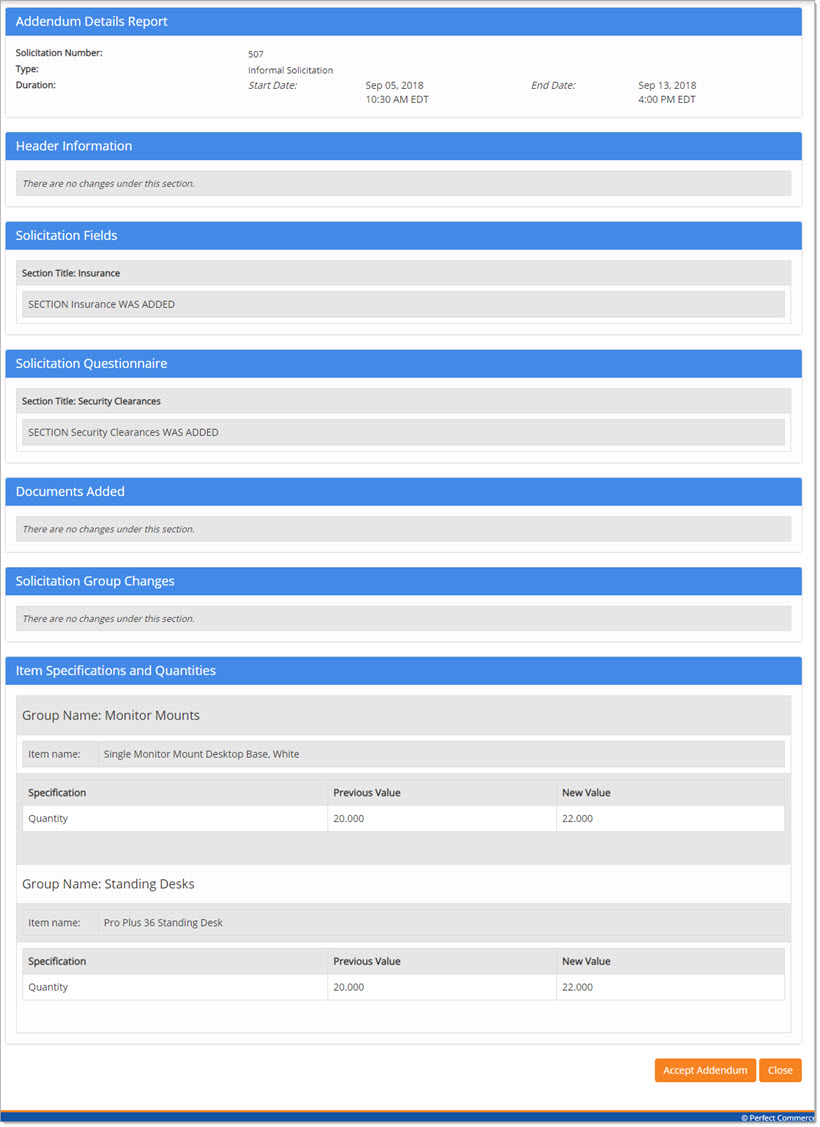This screenshot has height=1127, width=820.
Task: Click the Header Information section title
Action: pos(74,146)
